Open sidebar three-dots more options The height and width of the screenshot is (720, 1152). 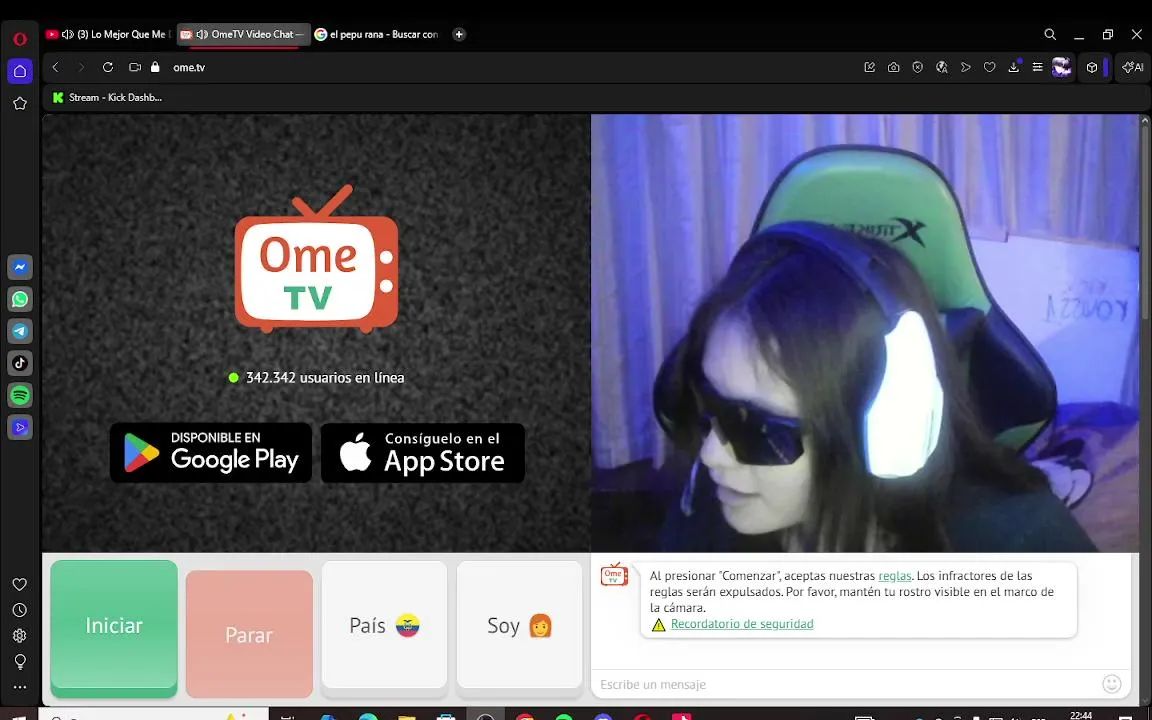point(20,688)
